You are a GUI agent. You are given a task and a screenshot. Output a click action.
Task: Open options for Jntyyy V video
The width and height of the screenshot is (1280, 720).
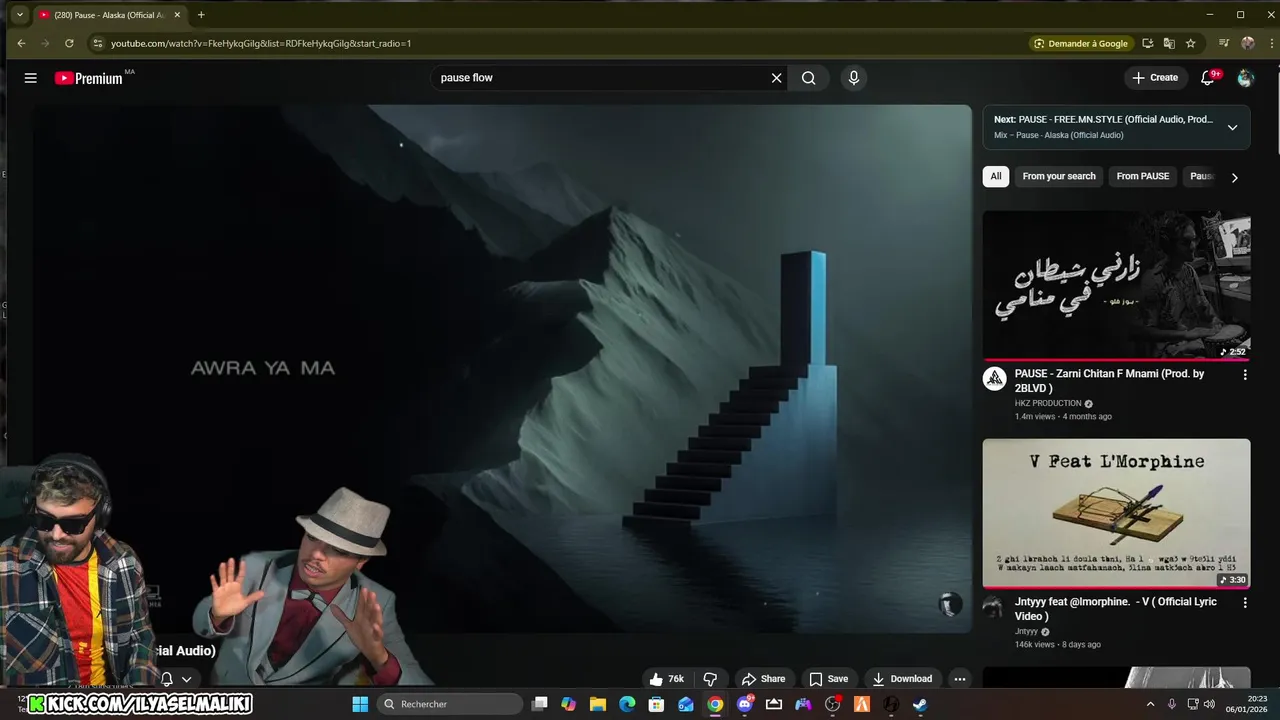click(1245, 603)
